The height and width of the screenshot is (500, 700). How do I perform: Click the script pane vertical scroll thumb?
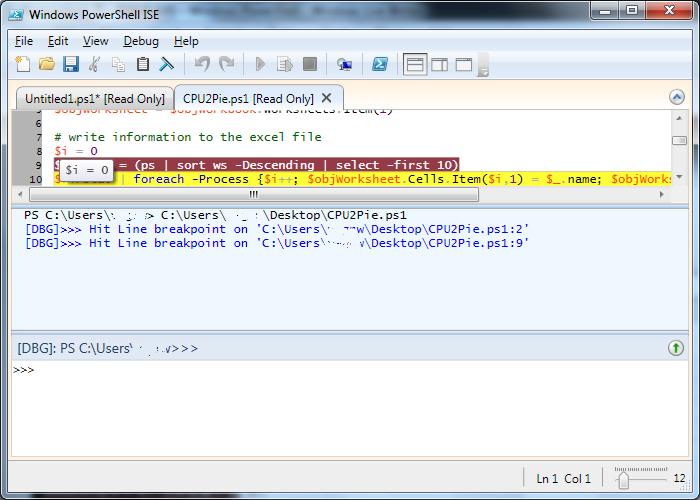pyautogui.click(x=679, y=141)
